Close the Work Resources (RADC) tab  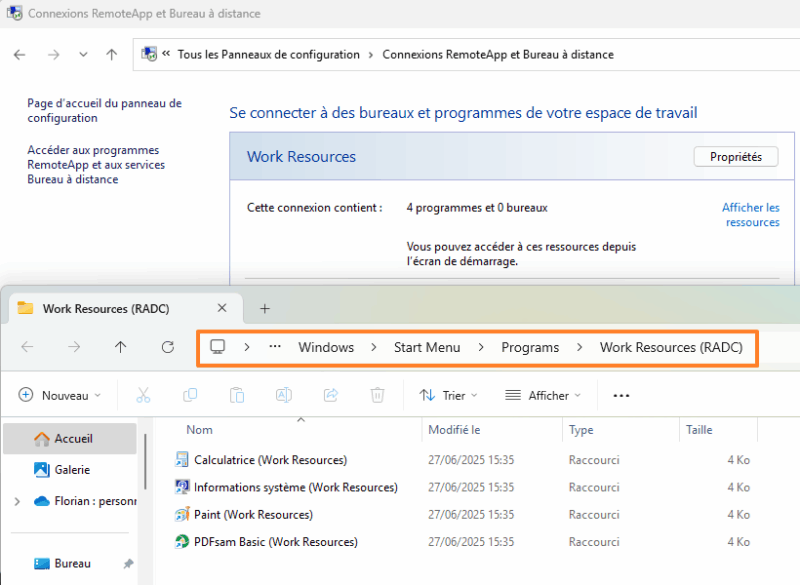[222, 308]
